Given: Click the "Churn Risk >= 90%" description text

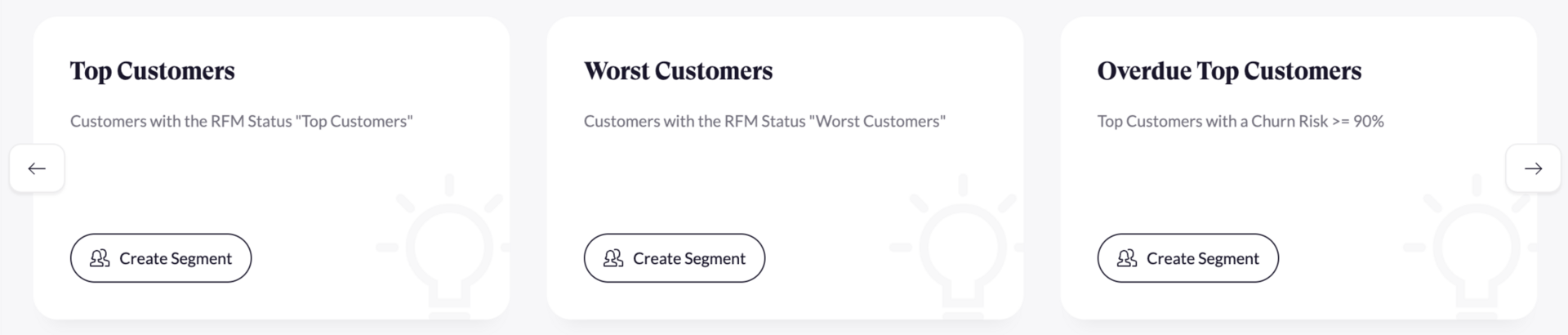Looking at the screenshot, I should click(x=1240, y=122).
